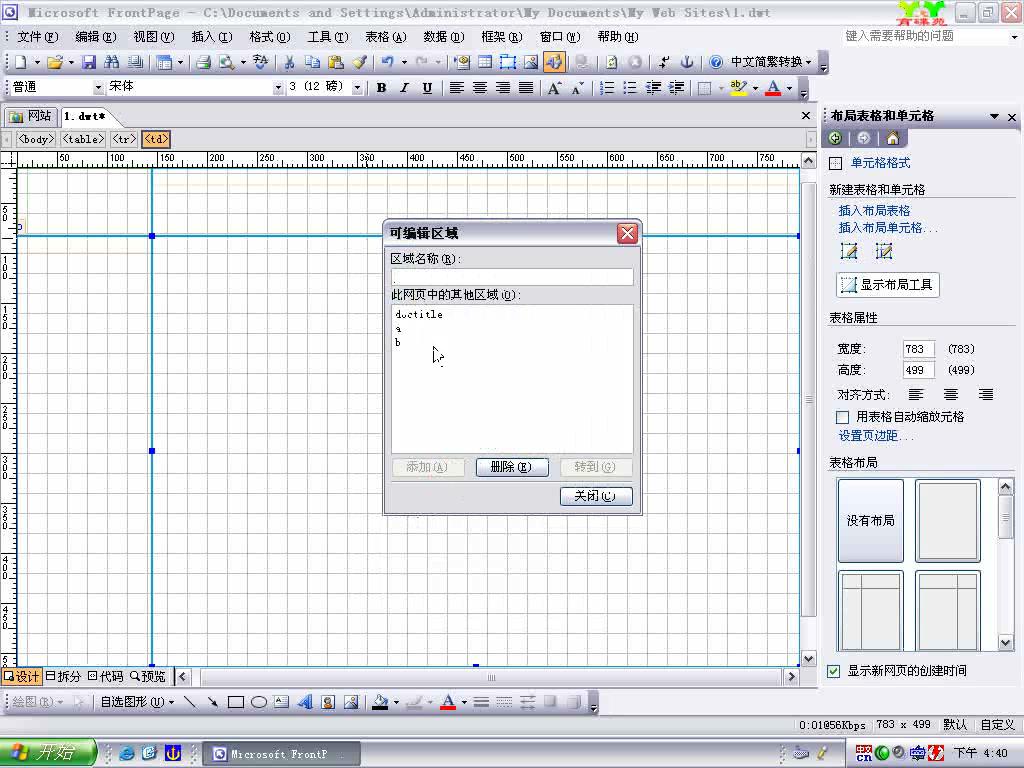The image size is (1024, 768).
Task: Click the Draw layout table icon
Action: pos(849,251)
